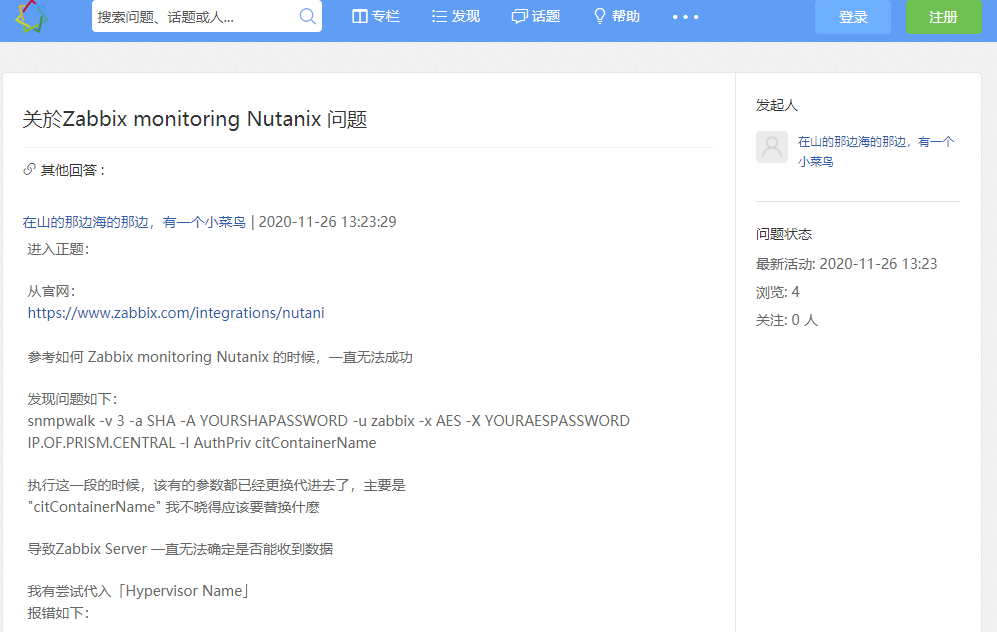
Task: Click the 从官网 line
Action: pos(52,291)
